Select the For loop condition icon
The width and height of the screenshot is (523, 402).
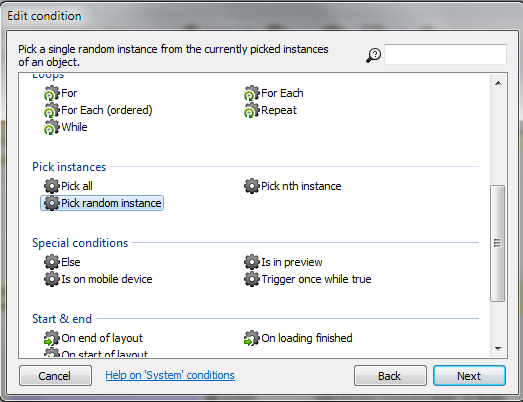point(51,93)
